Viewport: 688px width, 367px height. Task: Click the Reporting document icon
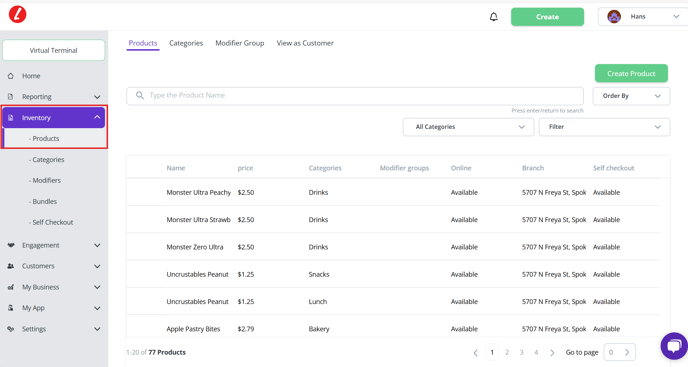click(11, 97)
